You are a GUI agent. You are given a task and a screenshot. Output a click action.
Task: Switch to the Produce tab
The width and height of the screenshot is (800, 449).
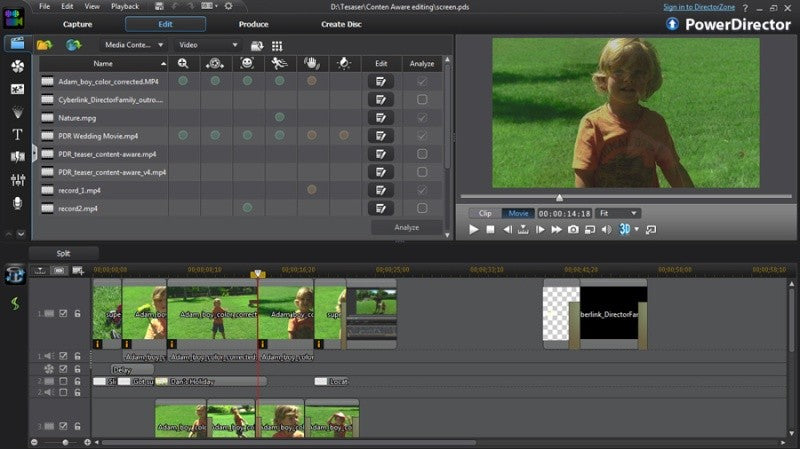[254, 24]
